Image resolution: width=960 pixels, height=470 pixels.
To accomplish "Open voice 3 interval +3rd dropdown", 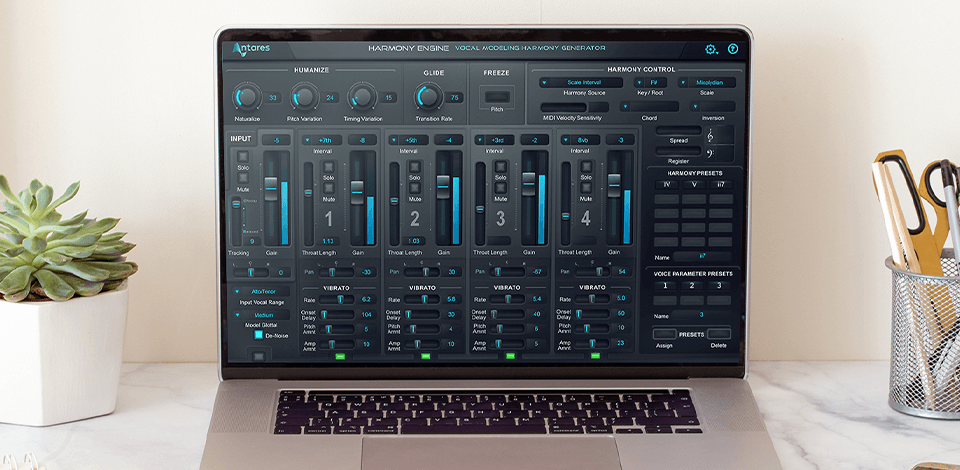I will pyautogui.click(x=495, y=140).
